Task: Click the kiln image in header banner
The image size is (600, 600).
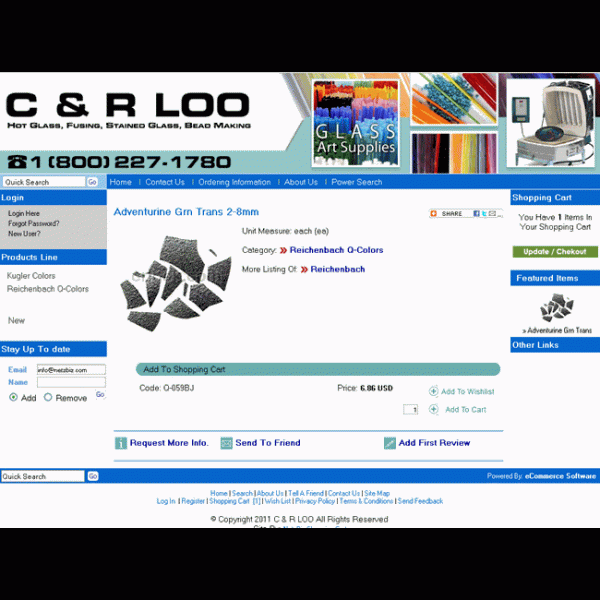Action: point(551,123)
